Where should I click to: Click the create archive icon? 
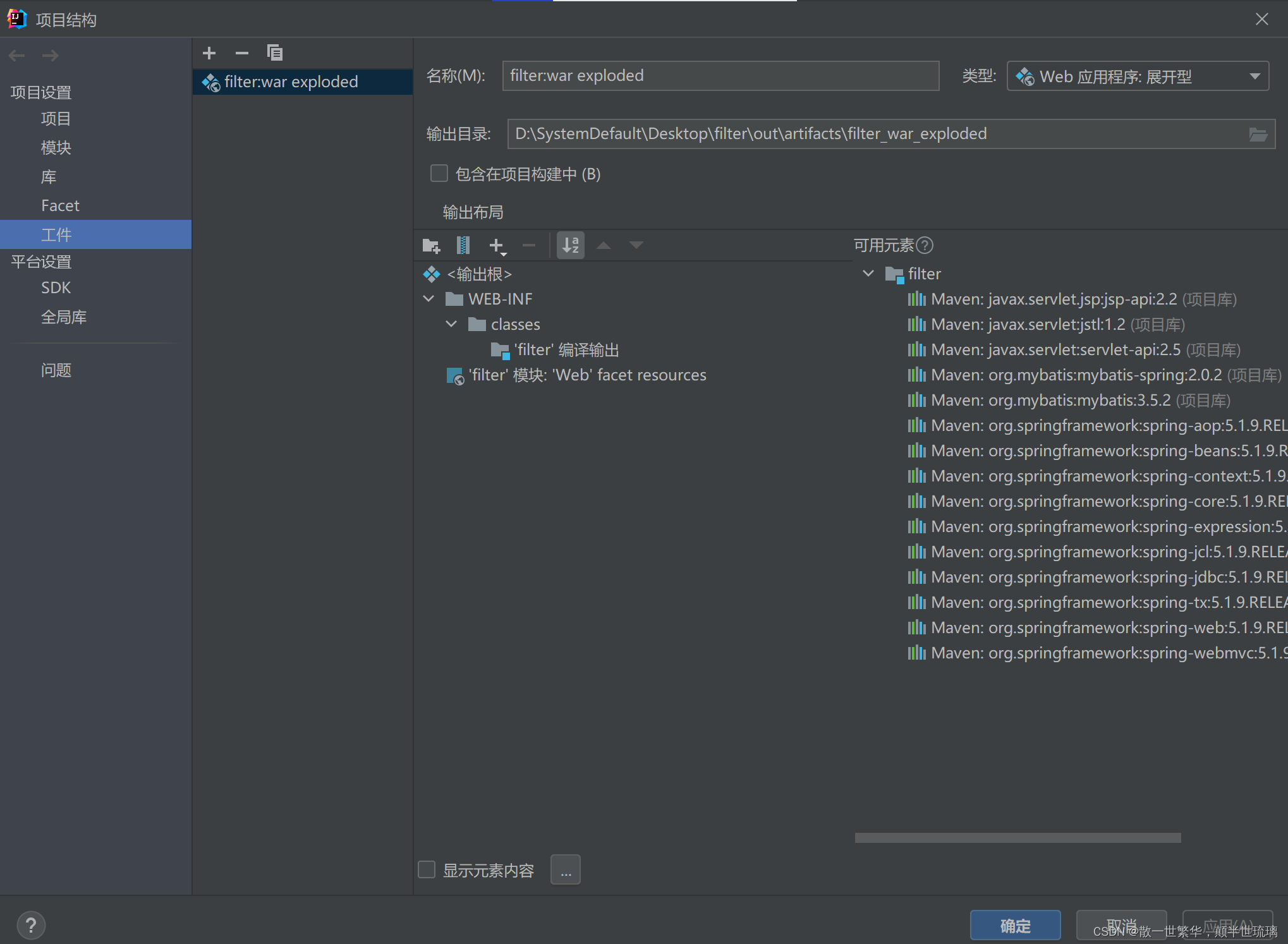pyautogui.click(x=463, y=245)
